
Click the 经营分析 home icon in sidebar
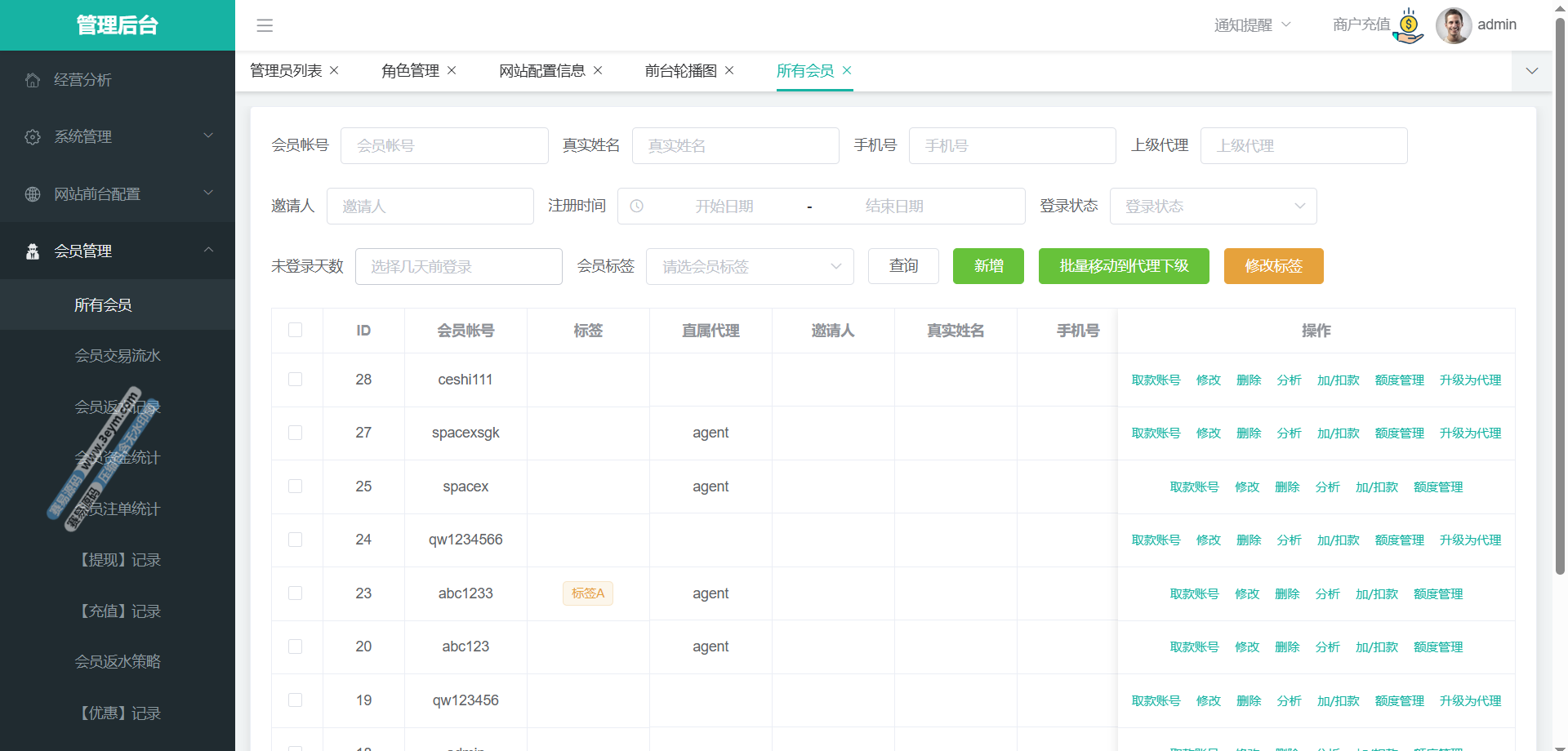pyautogui.click(x=33, y=80)
